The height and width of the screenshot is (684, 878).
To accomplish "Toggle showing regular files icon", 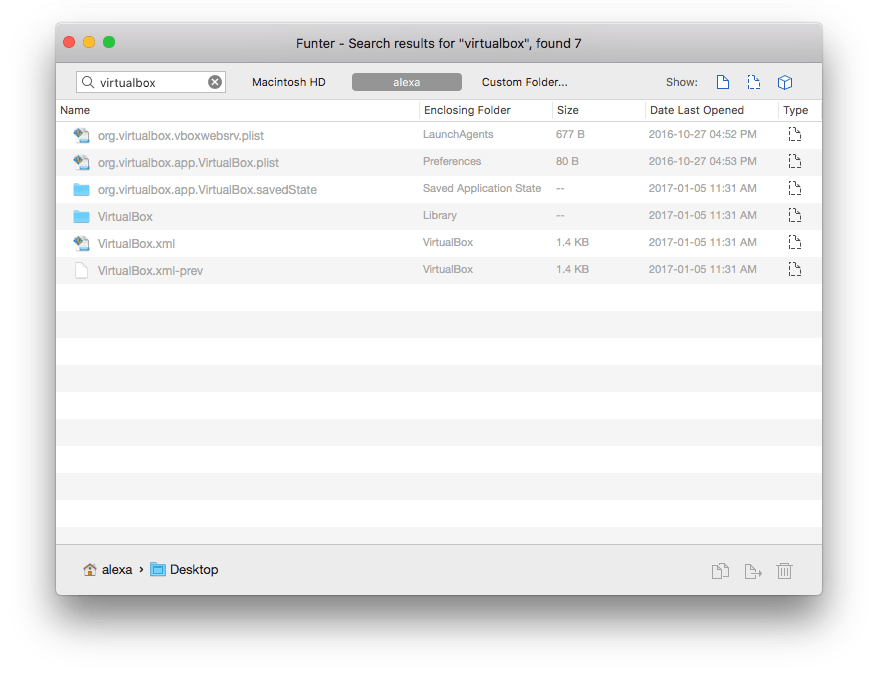I will click(723, 82).
